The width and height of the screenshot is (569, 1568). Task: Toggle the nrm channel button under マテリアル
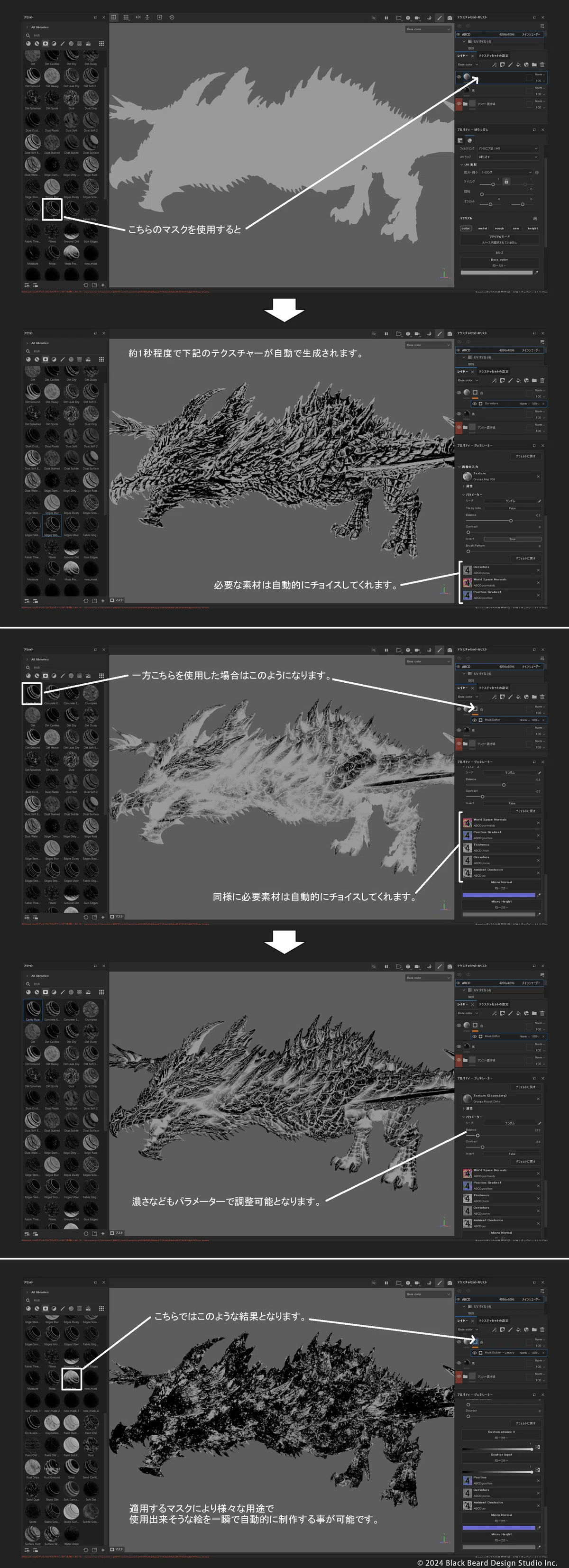(516, 228)
